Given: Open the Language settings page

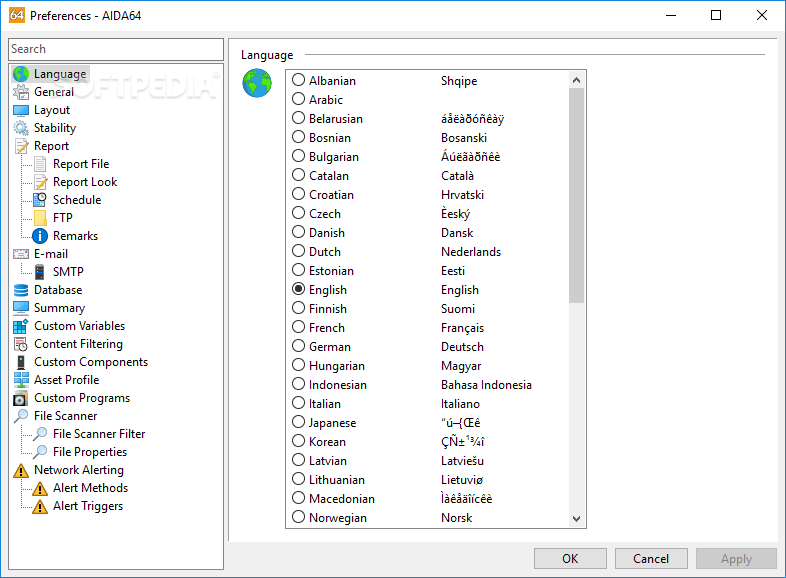Looking at the screenshot, I should [60, 74].
